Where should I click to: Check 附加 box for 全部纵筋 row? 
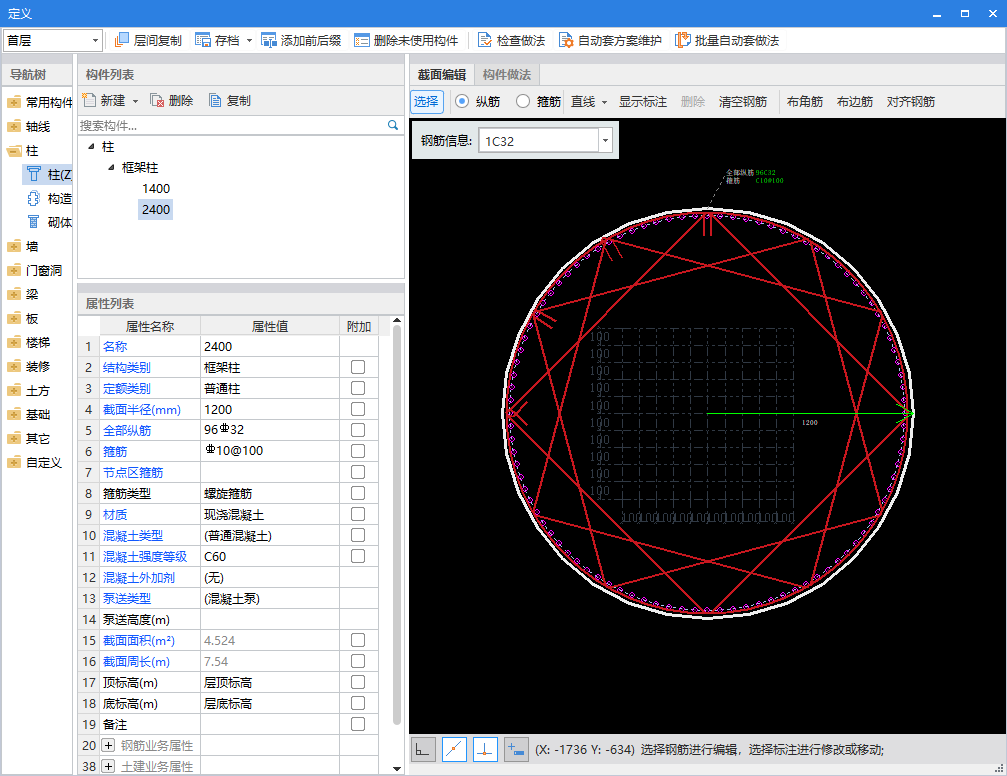tap(358, 430)
